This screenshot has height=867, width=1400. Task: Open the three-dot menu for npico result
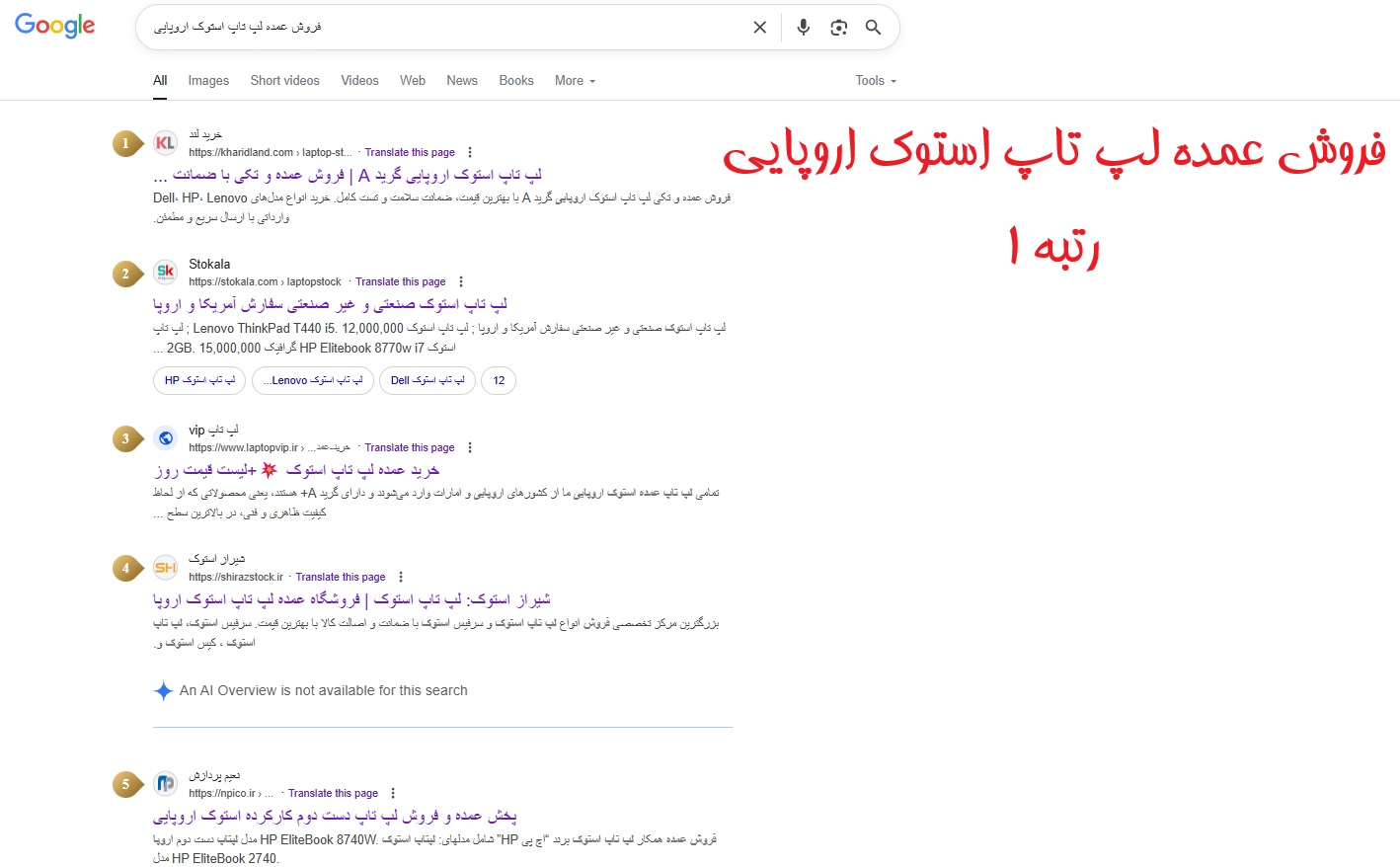coord(393,794)
